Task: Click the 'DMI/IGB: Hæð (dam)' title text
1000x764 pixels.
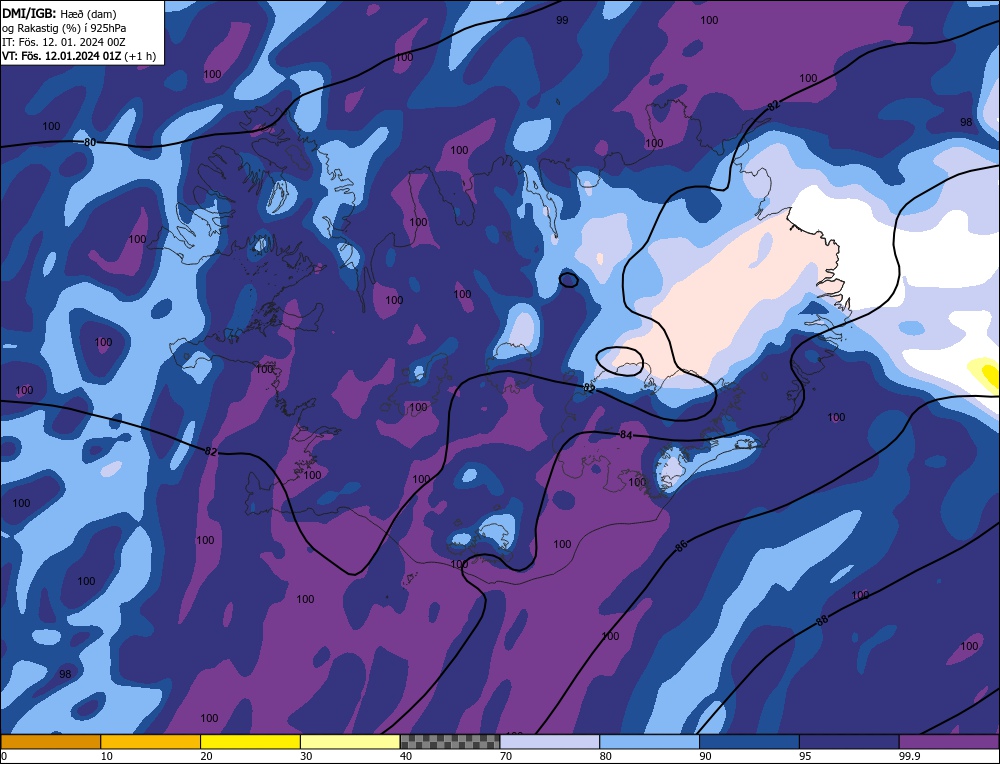Action: point(59,13)
